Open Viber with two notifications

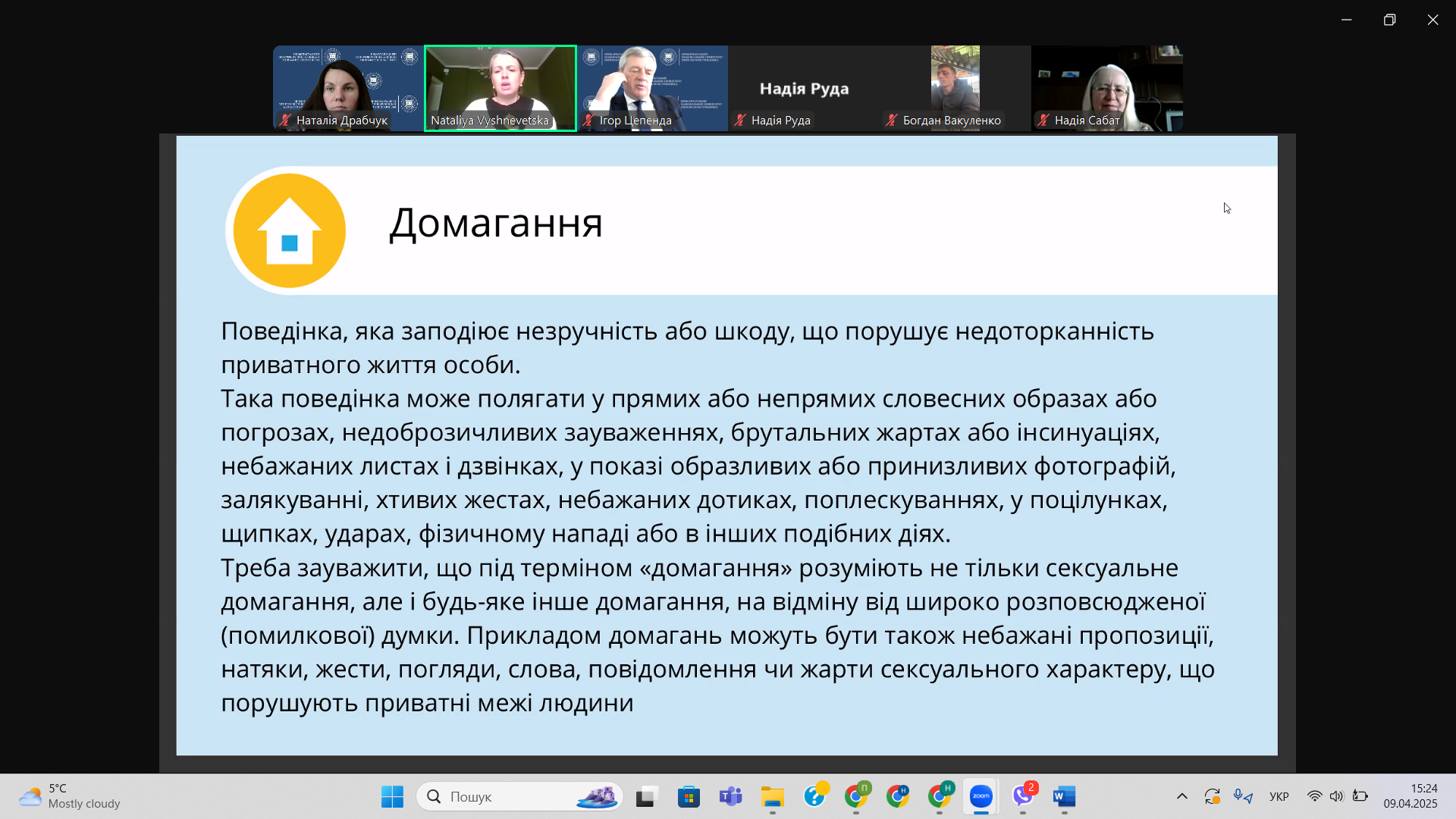click(1023, 796)
